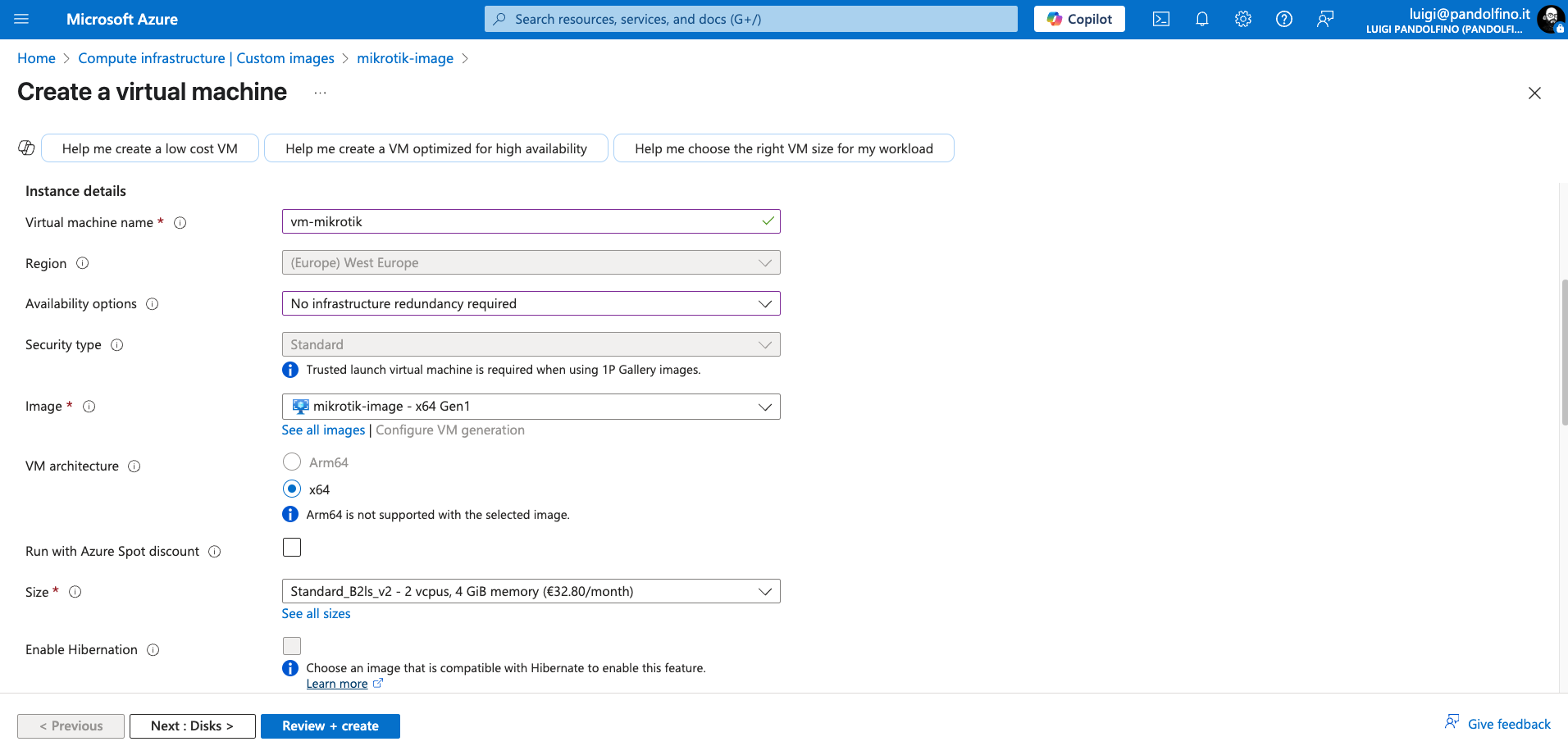Expand the Size dropdown

tap(530, 592)
